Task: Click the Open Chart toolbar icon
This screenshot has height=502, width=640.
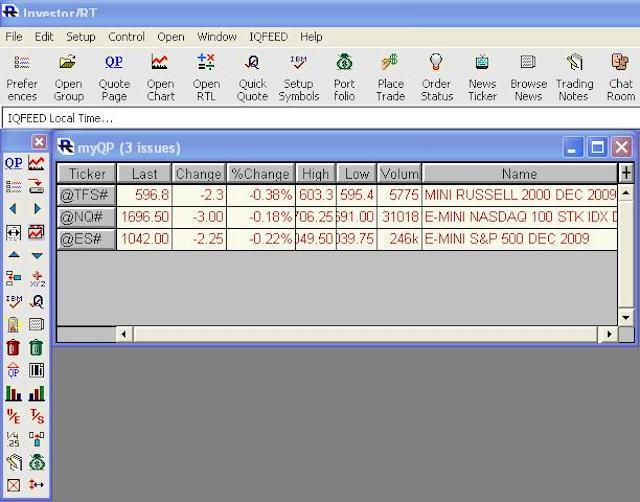Action: click(x=160, y=78)
